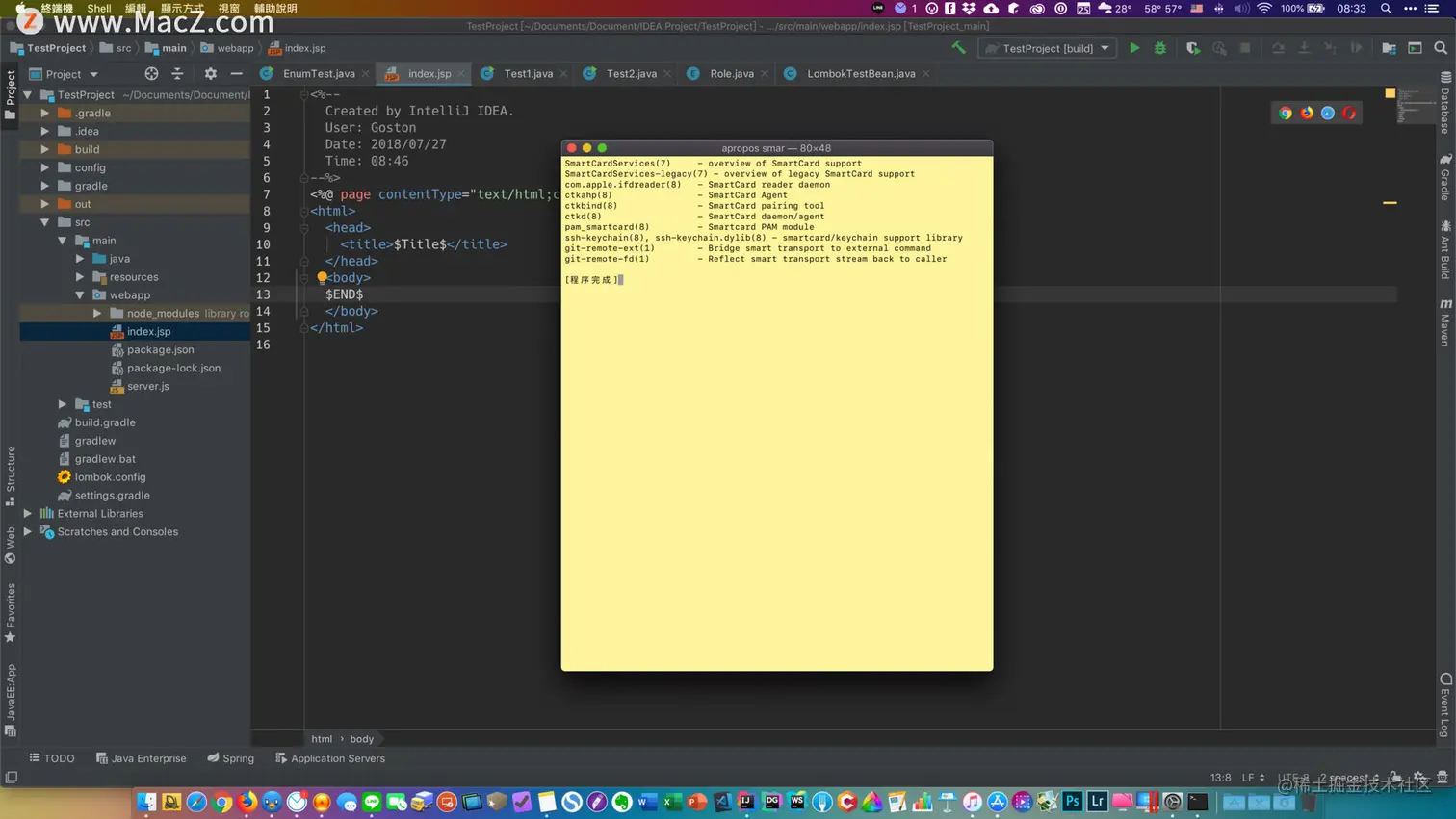Select settings.gradle in the project tree
Image resolution: width=1456 pixels, height=819 pixels.
click(113, 496)
